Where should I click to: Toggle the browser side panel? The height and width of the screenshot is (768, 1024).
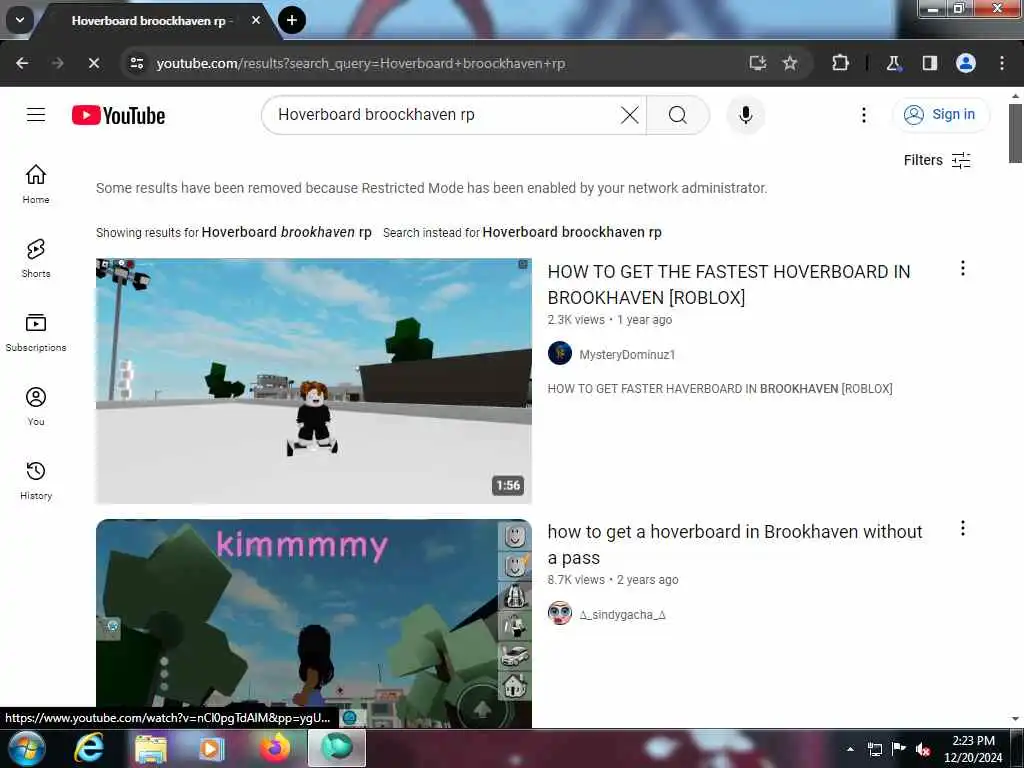929,63
